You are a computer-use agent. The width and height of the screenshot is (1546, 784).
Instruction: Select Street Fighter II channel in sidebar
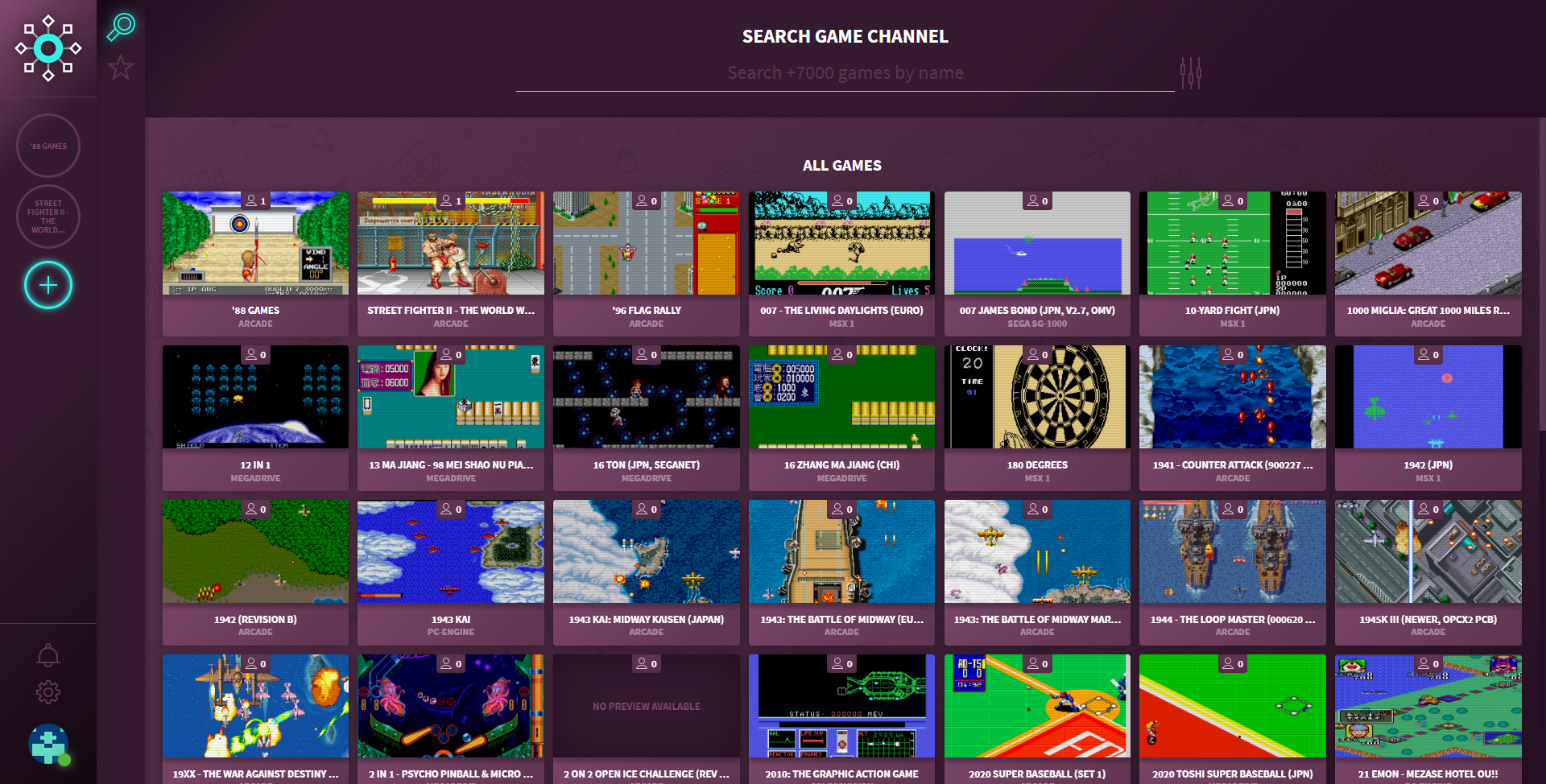48,217
